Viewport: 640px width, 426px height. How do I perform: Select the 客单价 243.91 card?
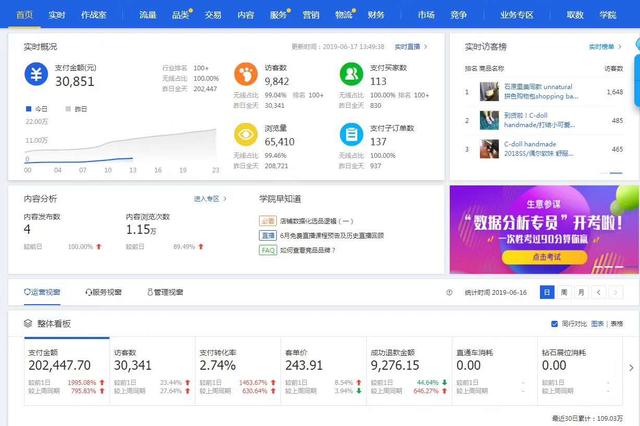[324, 371]
